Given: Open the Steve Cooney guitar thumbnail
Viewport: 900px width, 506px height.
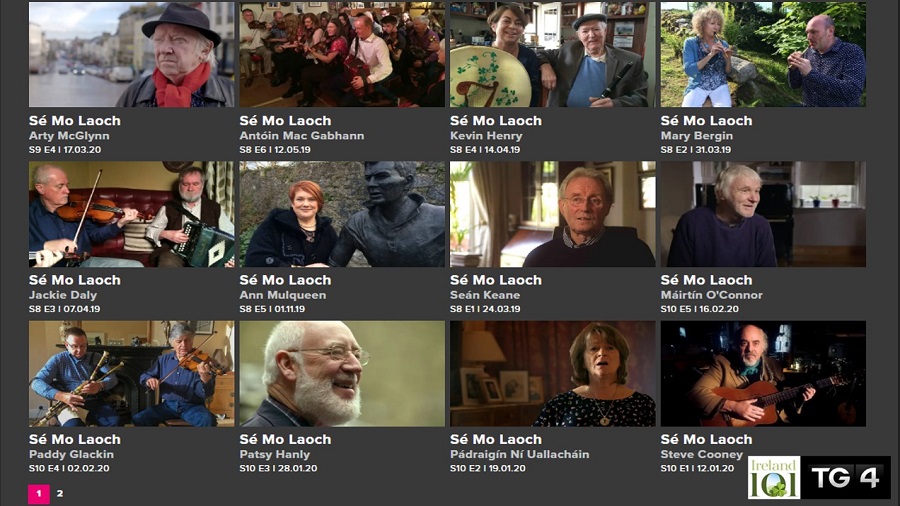Looking at the screenshot, I should click(763, 373).
